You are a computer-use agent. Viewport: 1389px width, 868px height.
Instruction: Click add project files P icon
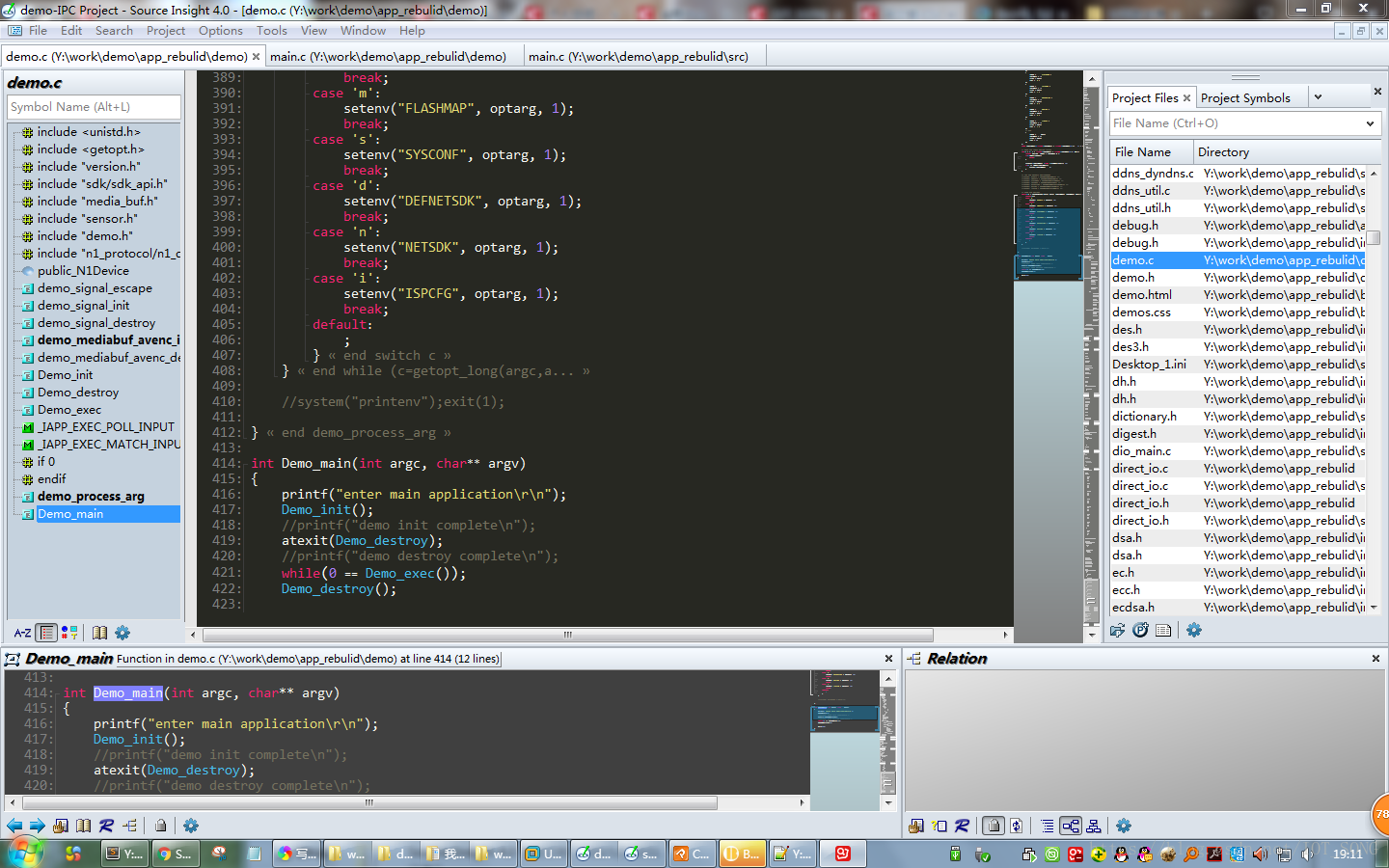[1141, 630]
